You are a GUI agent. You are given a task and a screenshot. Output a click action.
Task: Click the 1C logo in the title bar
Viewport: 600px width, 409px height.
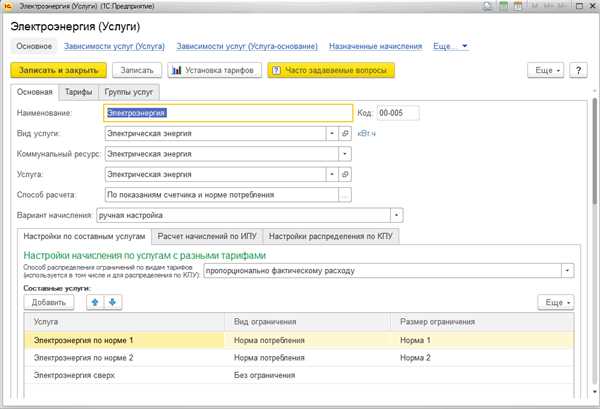8,6
